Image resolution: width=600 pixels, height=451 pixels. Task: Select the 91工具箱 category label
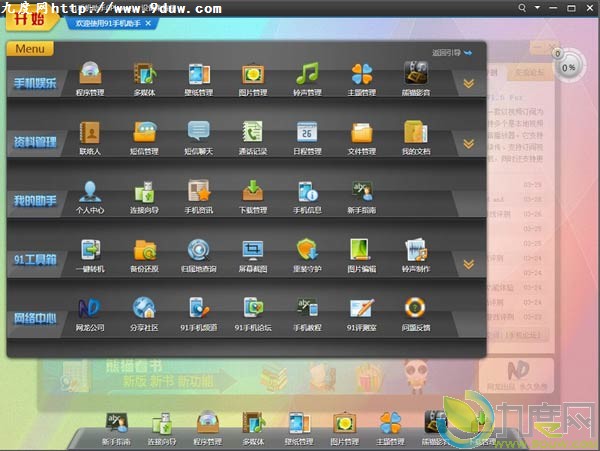coord(35,260)
